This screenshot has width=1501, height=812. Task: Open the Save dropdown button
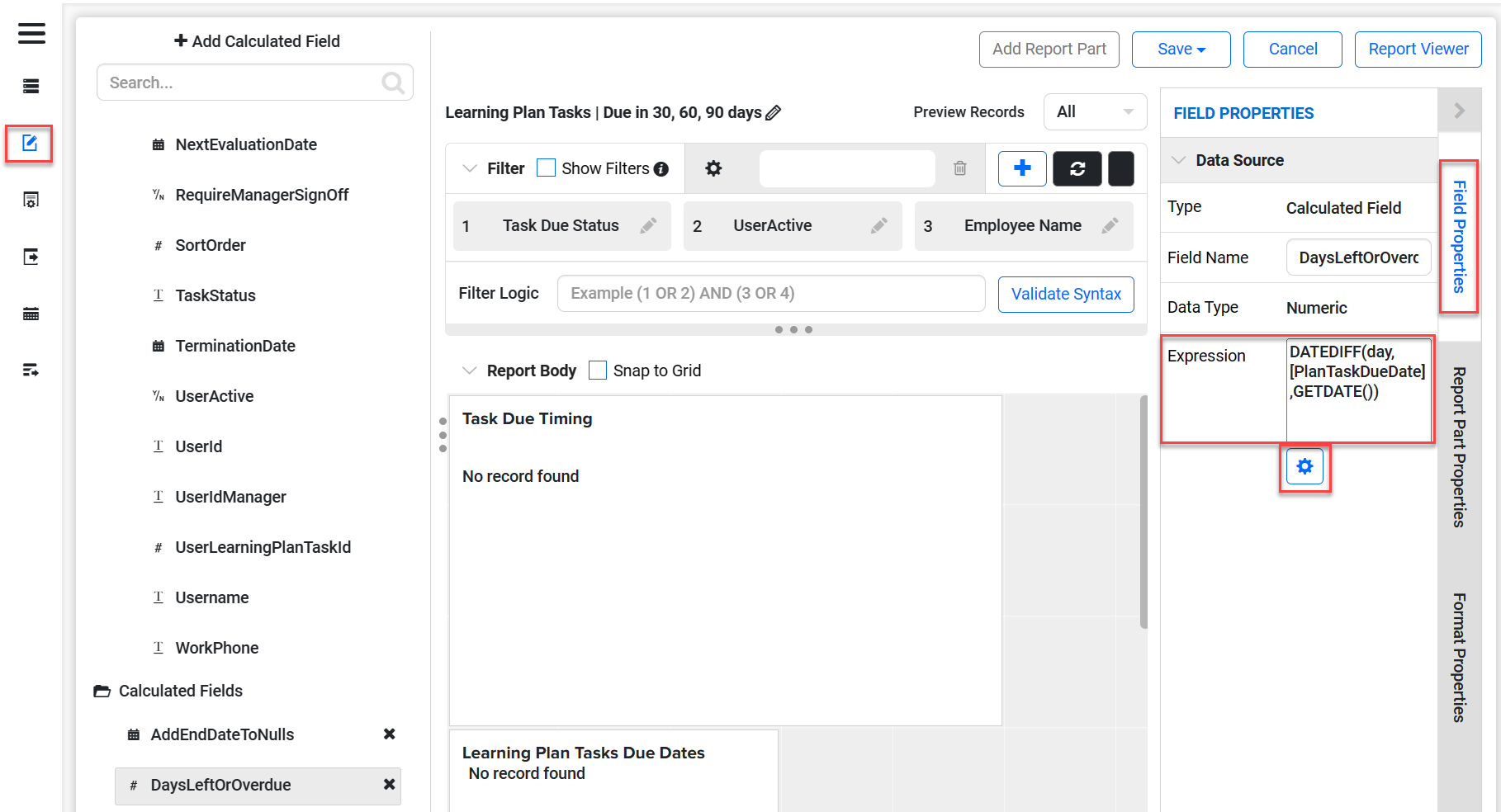(1181, 49)
